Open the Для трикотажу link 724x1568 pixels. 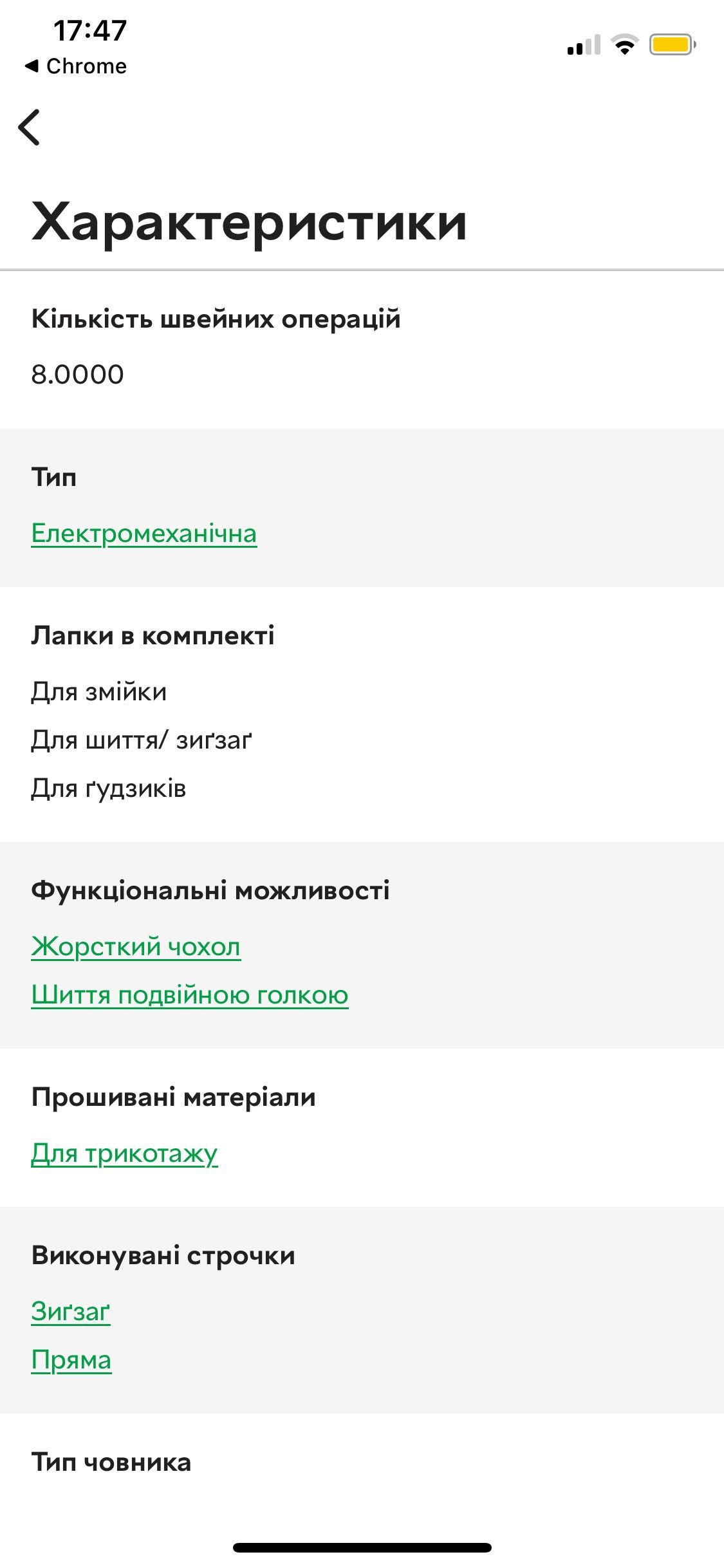(x=124, y=1153)
